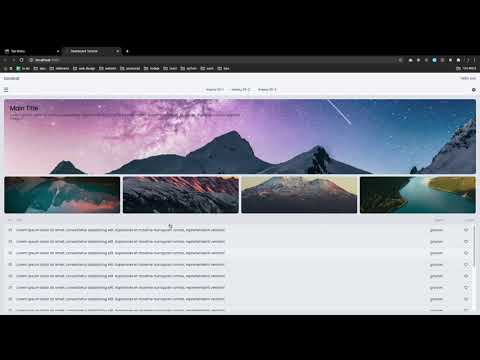Open the teal lake reflection thumbnail

coord(62,195)
